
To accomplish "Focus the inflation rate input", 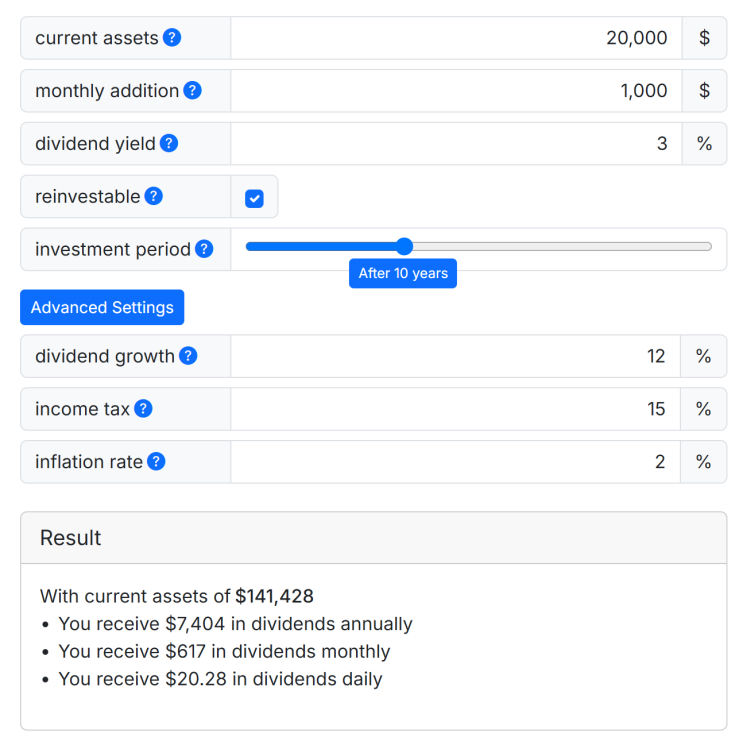I will [456, 462].
